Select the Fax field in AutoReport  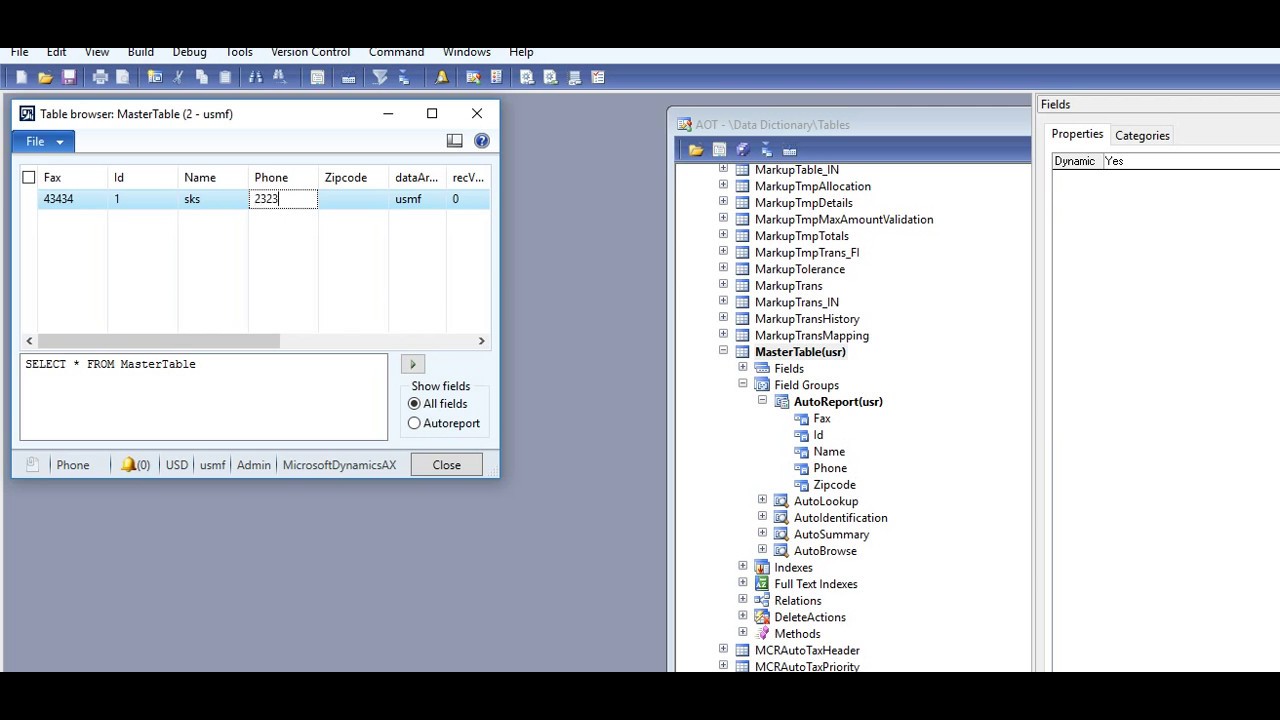click(x=822, y=418)
